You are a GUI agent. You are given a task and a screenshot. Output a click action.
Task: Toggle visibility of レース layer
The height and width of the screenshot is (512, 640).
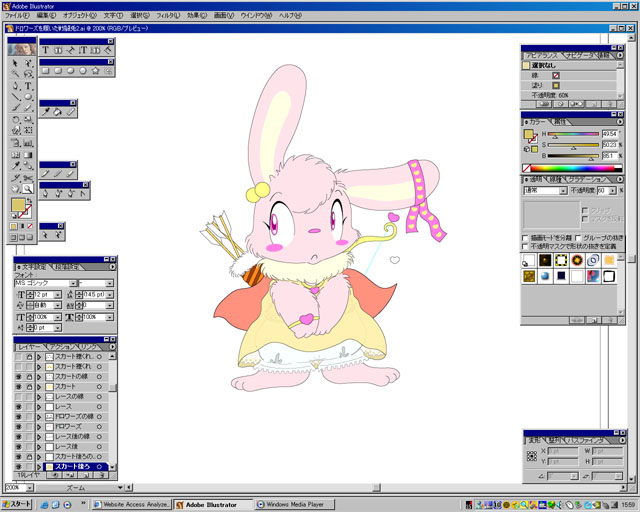point(18,407)
